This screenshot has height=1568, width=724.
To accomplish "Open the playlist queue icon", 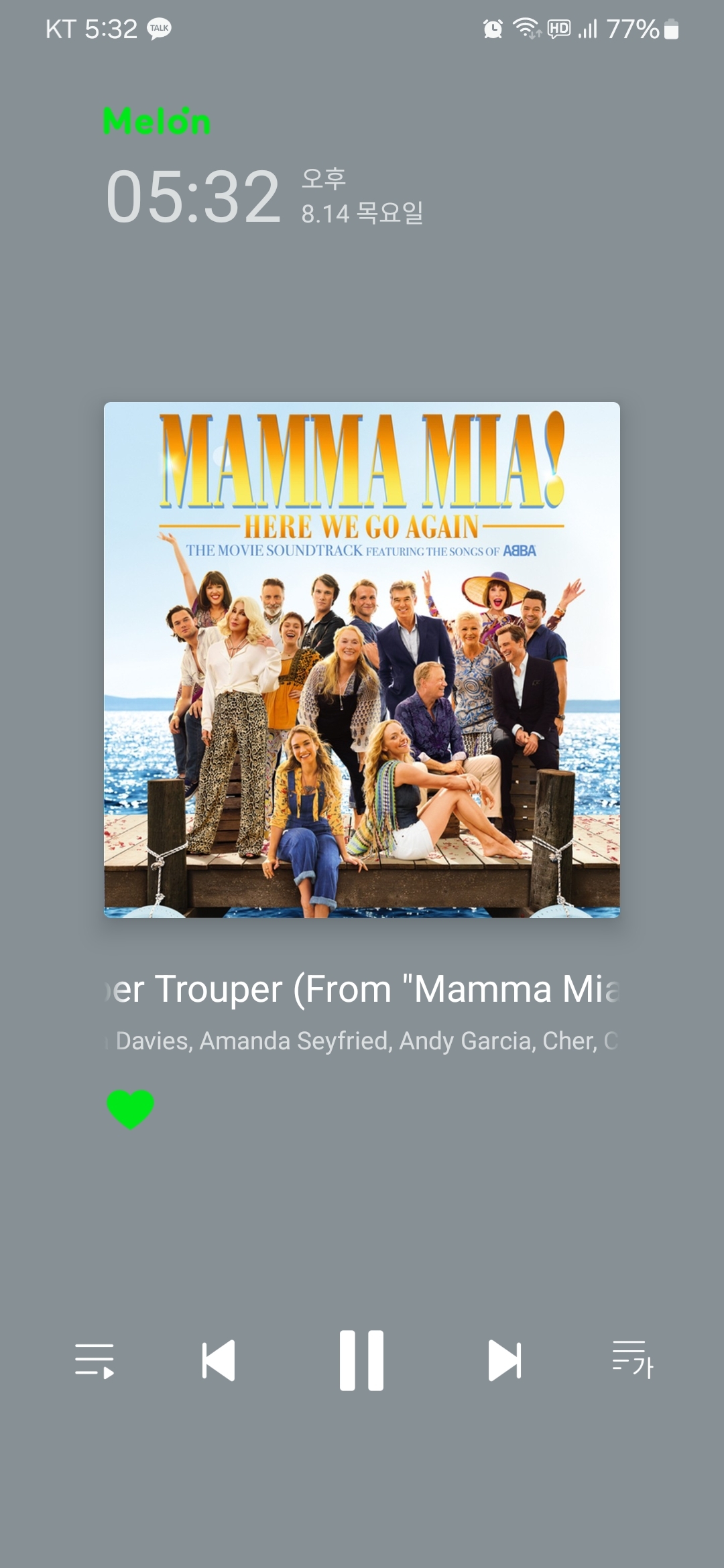I will tap(95, 1360).
